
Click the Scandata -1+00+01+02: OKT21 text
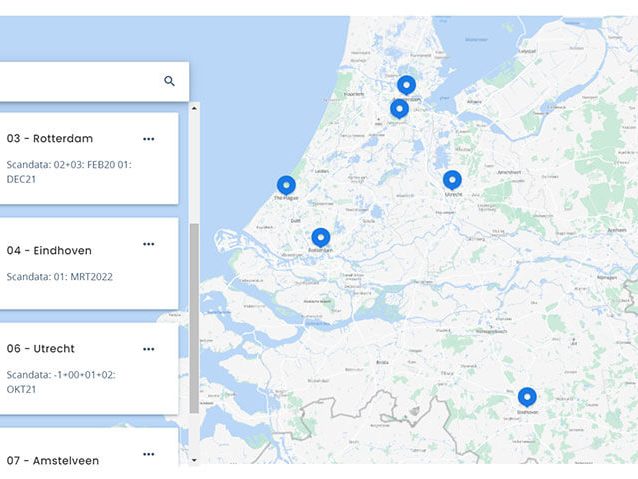(x=61, y=382)
